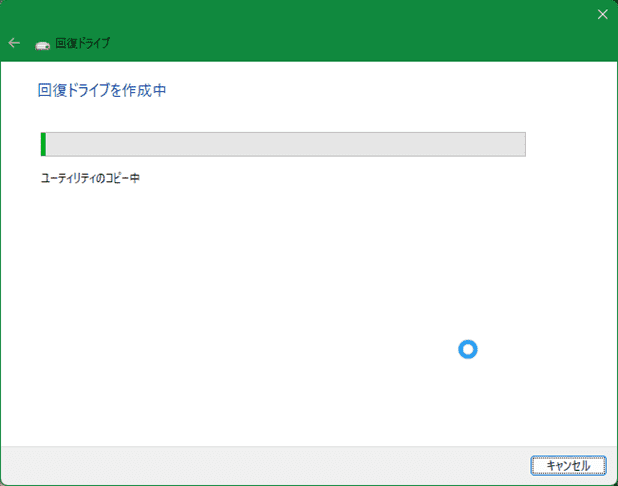Click the ドライブ word in the blue heading
Image resolution: width=618 pixels, height=486 pixels.
[x=89, y=90]
